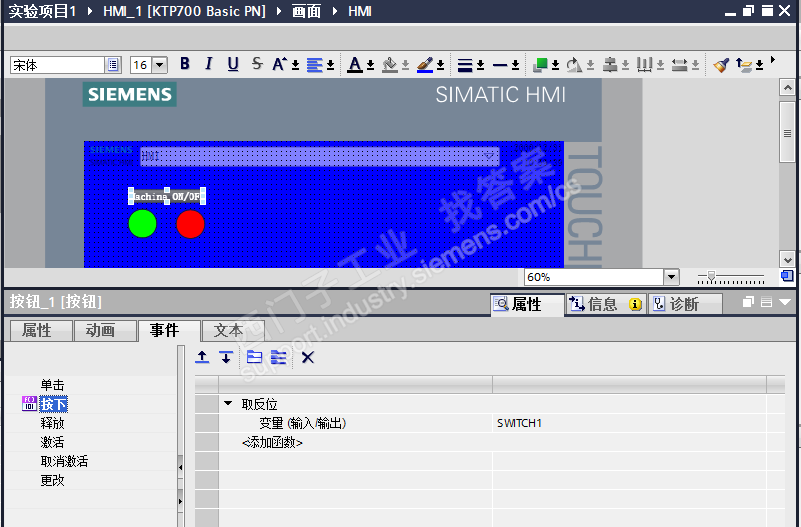Image resolution: width=801 pixels, height=527 pixels.
Task: Click the 宋体 font name field
Action: pyautogui.click(x=58, y=65)
